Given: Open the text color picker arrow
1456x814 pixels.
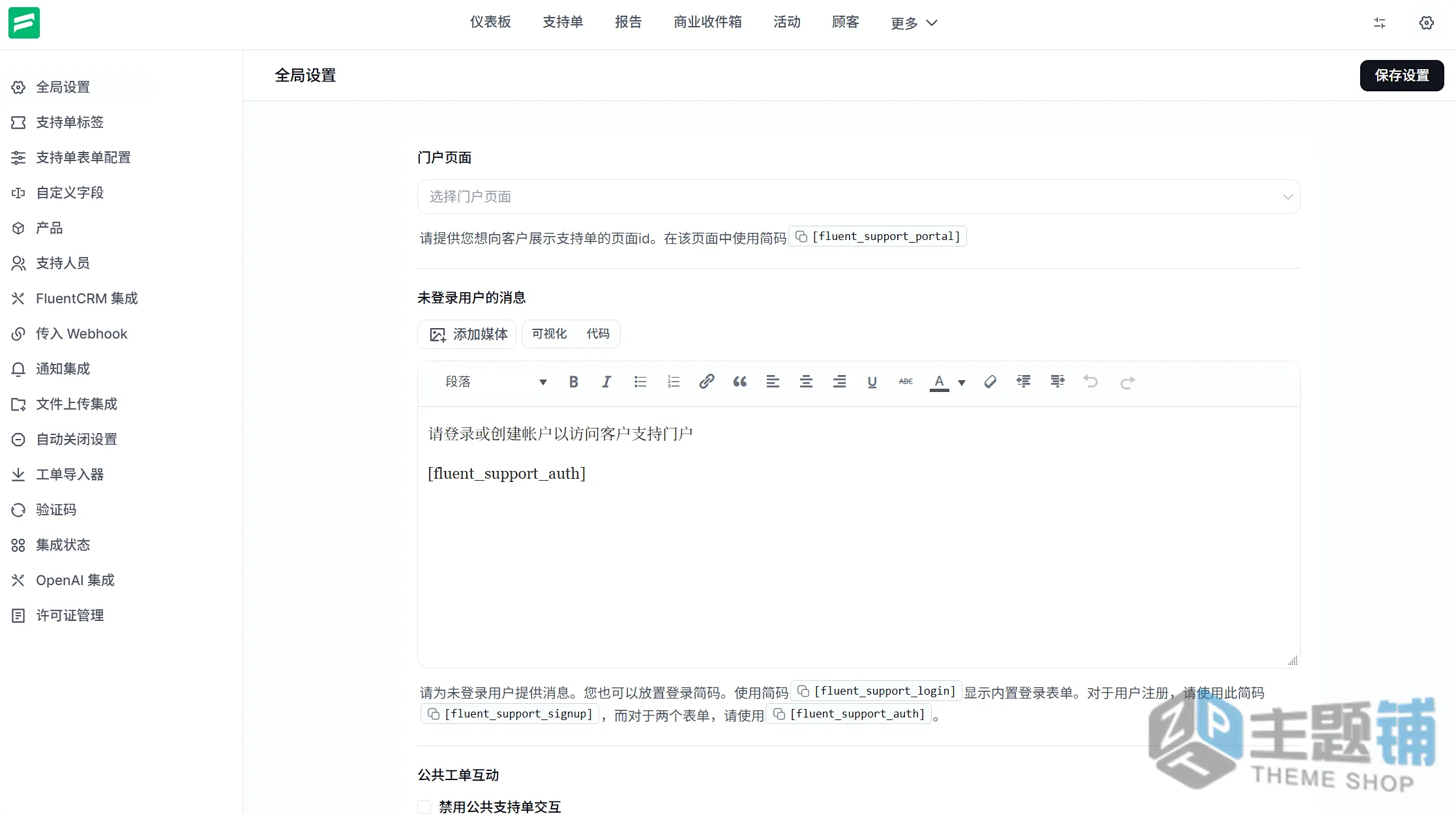Looking at the screenshot, I should click(962, 383).
